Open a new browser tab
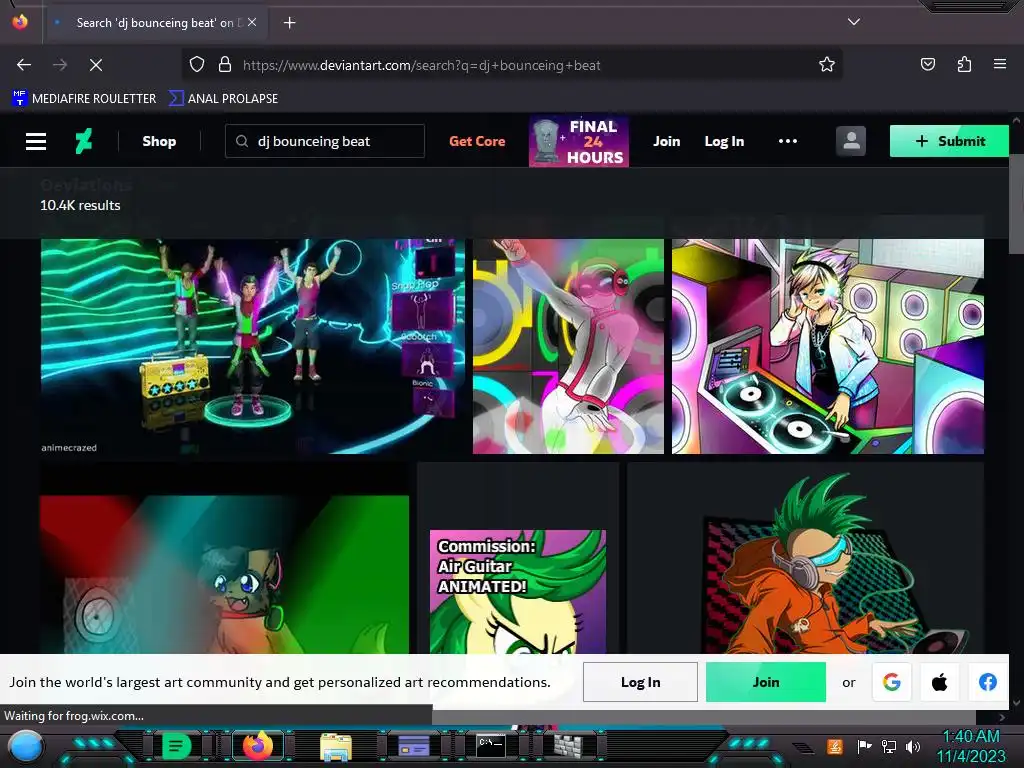This screenshot has height=768, width=1024. tap(289, 23)
